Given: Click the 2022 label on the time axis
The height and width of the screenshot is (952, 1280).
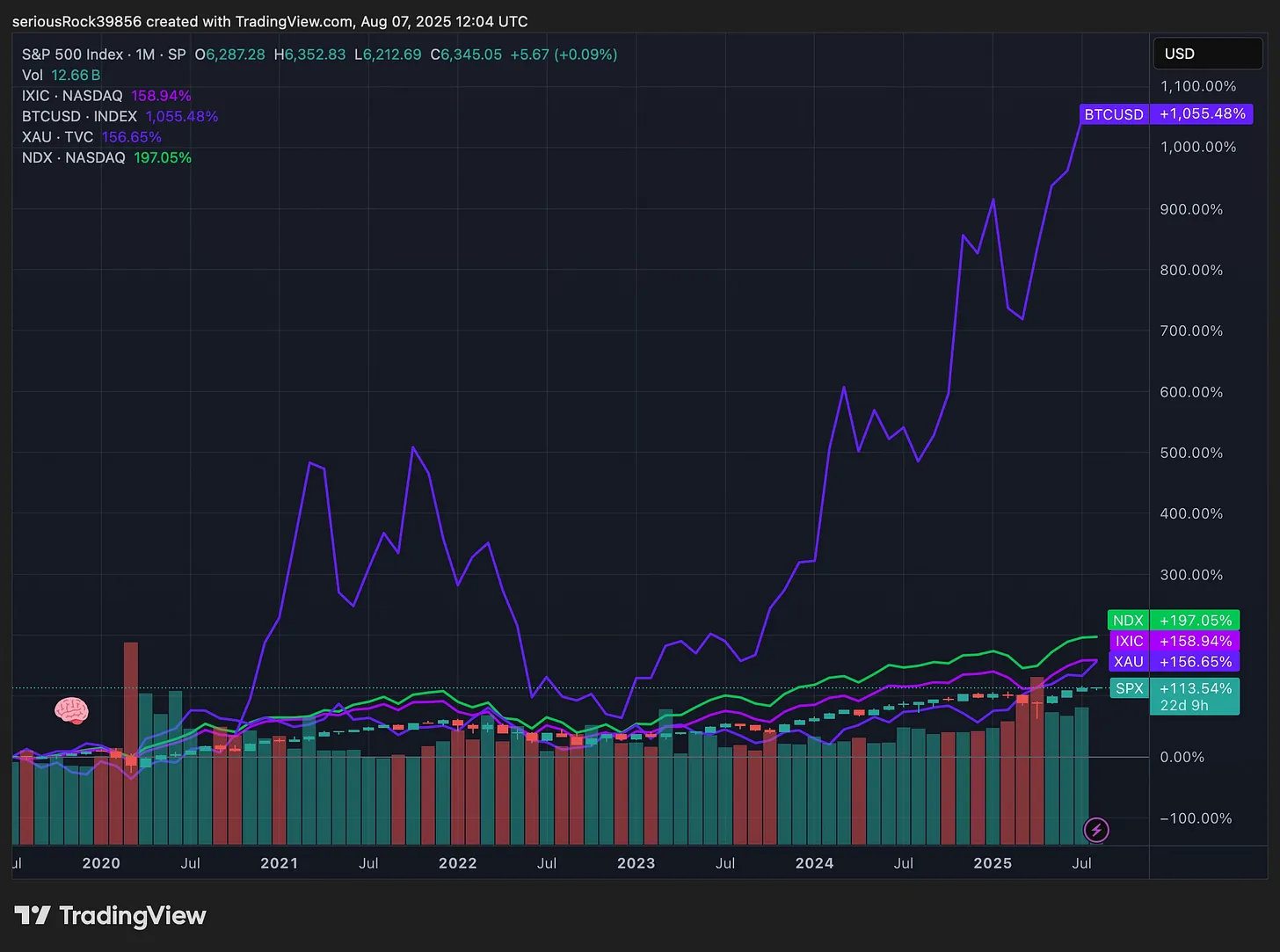Looking at the screenshot, I should [x=458, y=863].
